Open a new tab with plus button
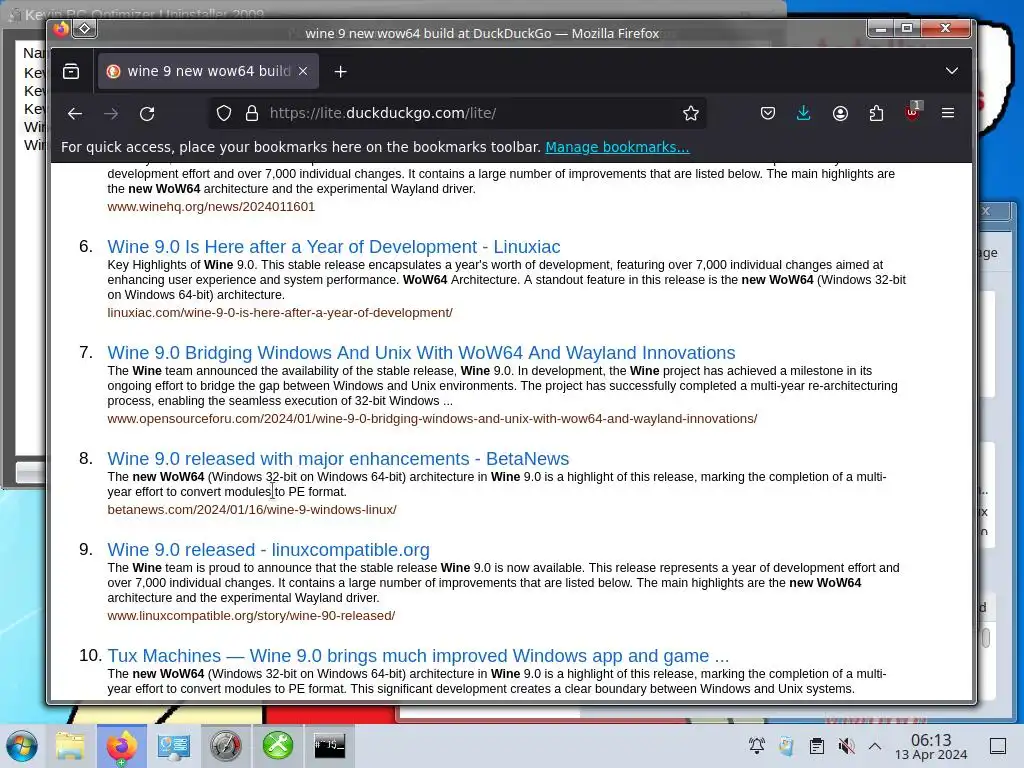The height and width of the screenshot is (768, 1024). click(x=340, y=72)
